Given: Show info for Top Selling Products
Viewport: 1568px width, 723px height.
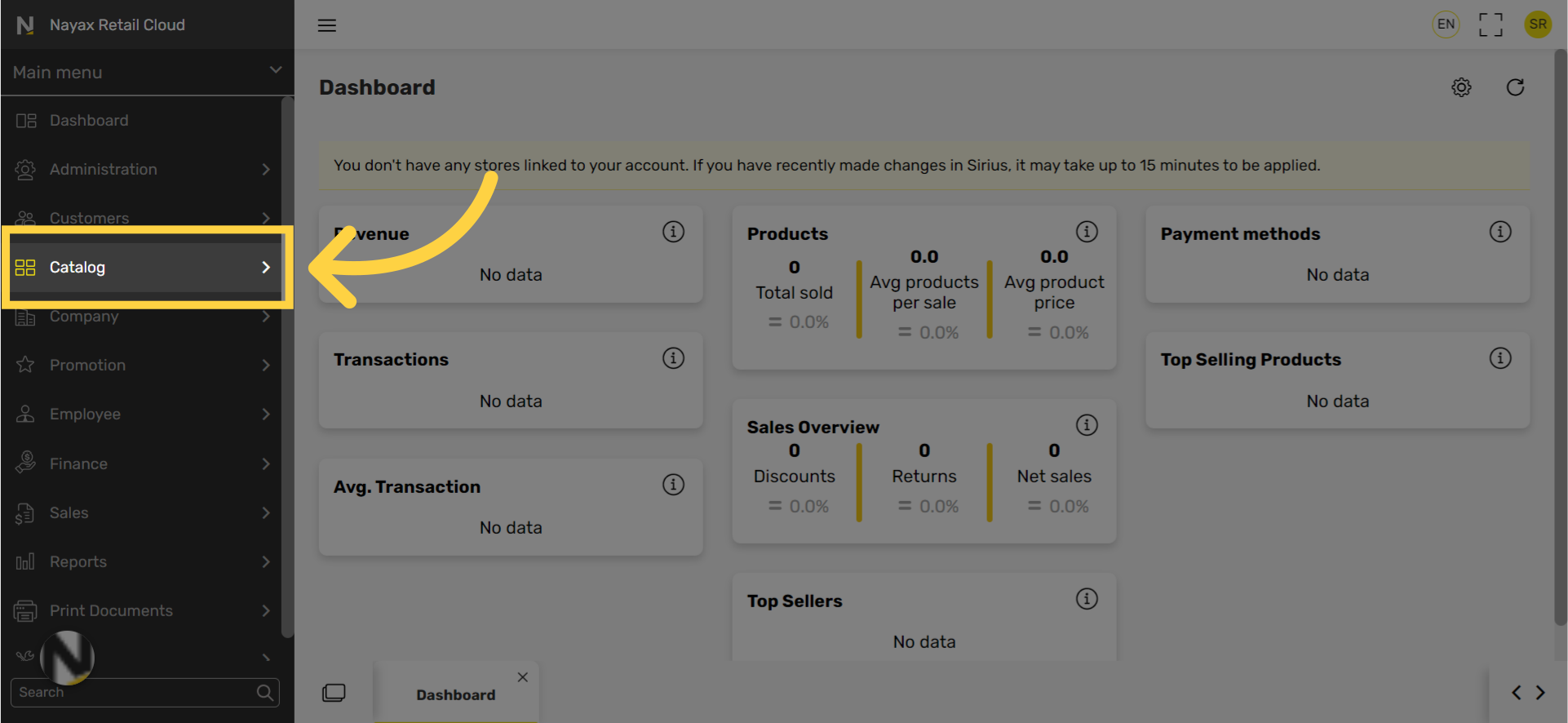Looking at the screenshot, I should [x=1500, y=358].
